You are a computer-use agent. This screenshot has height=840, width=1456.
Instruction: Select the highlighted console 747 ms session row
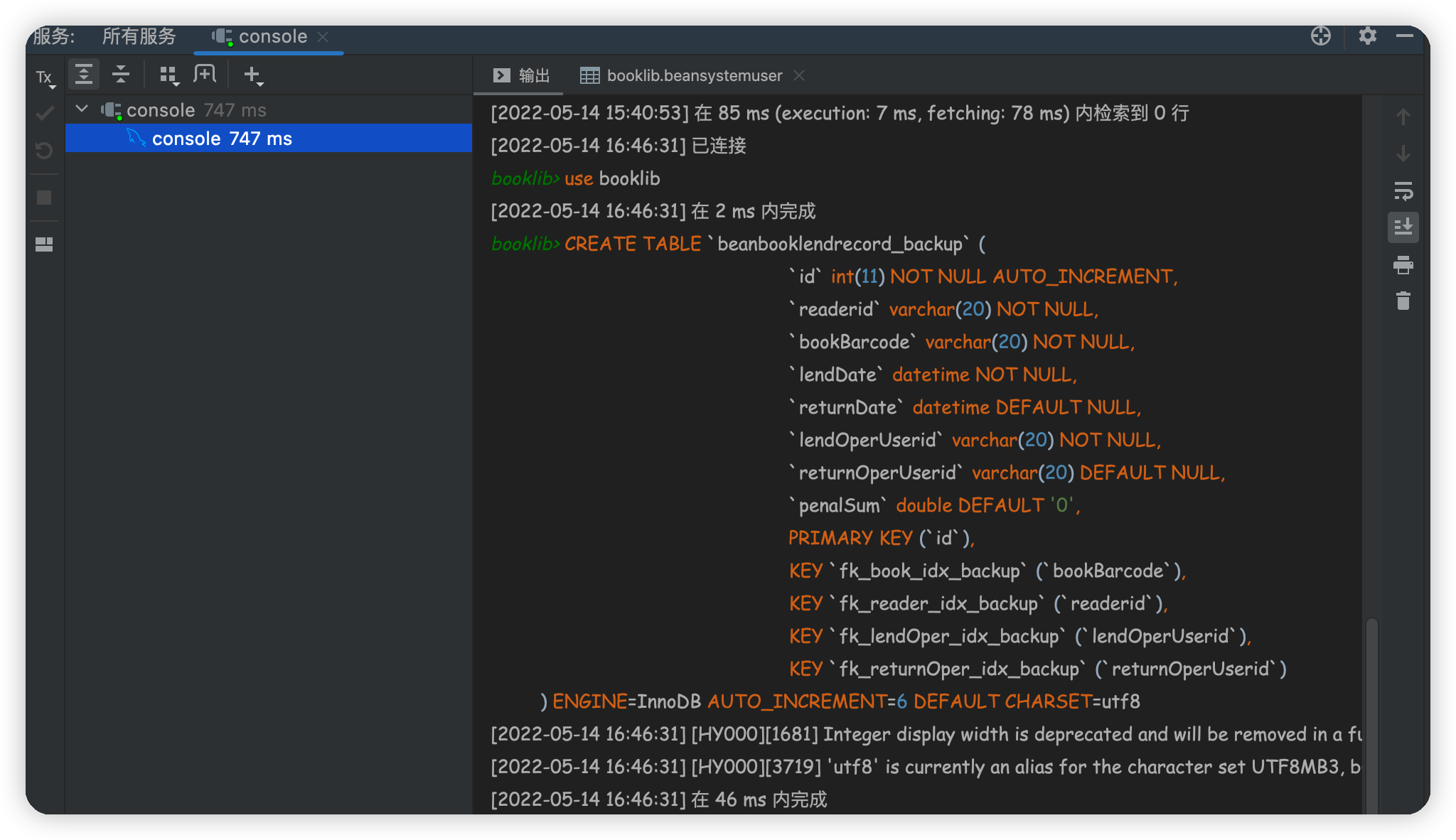[x=269, y=139]
